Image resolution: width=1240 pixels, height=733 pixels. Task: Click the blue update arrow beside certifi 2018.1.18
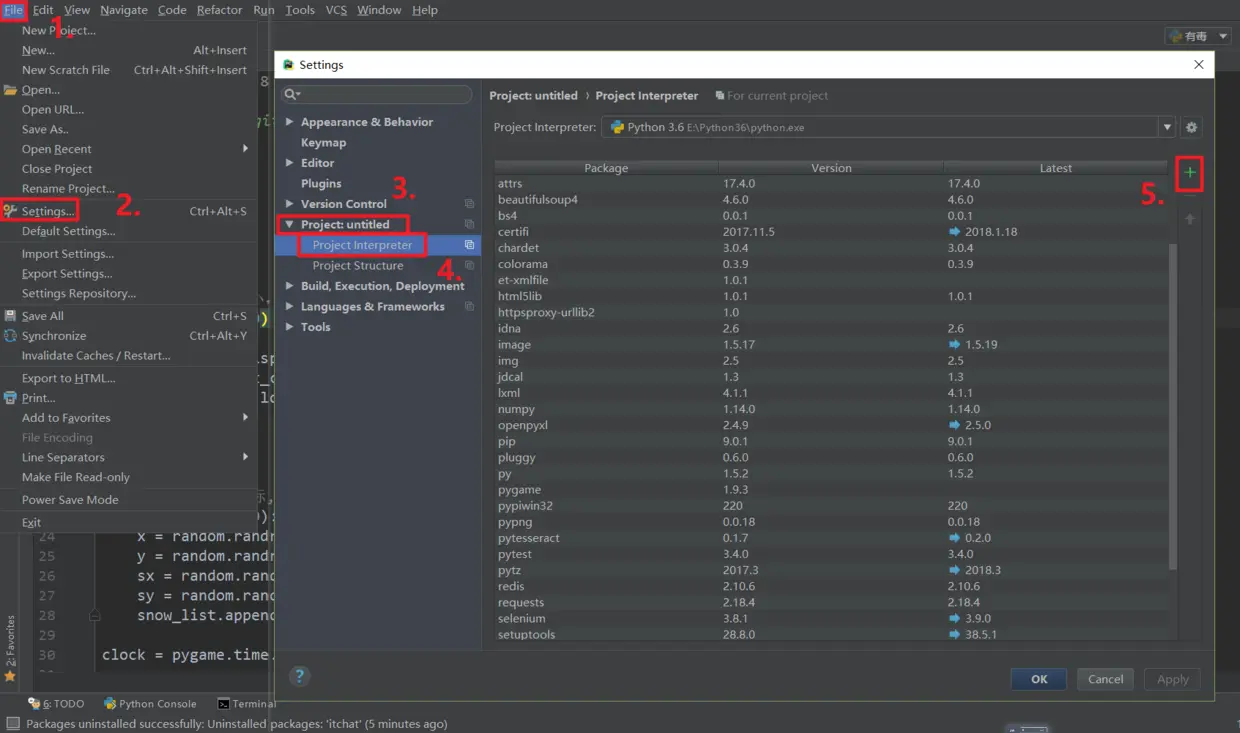coord(955,232)
